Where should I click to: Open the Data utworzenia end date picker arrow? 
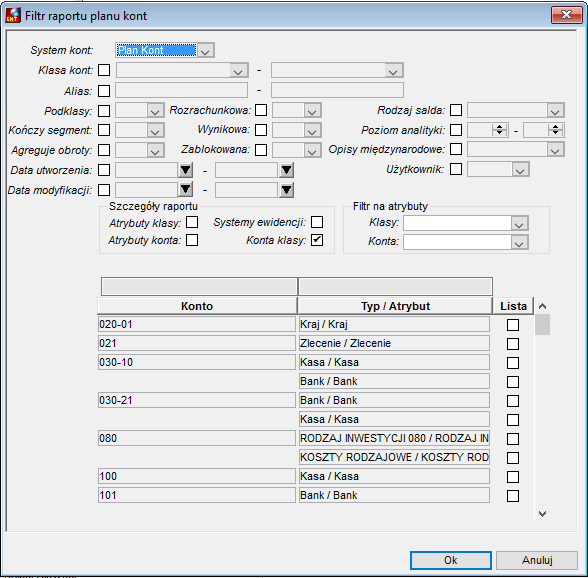286,170
